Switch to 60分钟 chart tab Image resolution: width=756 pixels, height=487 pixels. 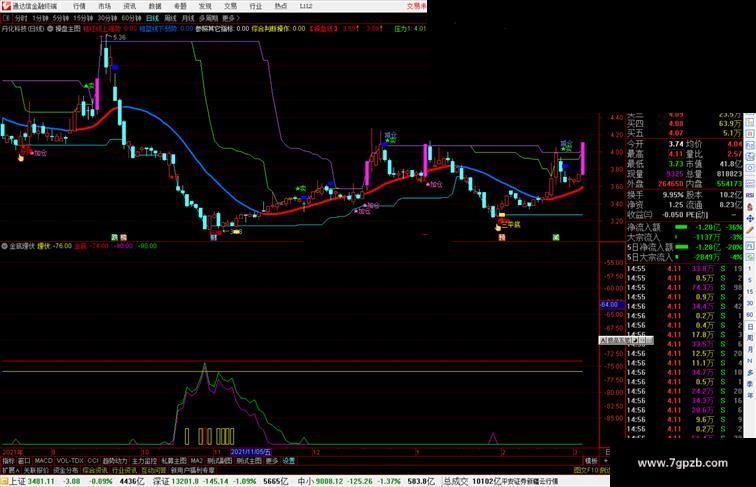[x=131, y=18]
